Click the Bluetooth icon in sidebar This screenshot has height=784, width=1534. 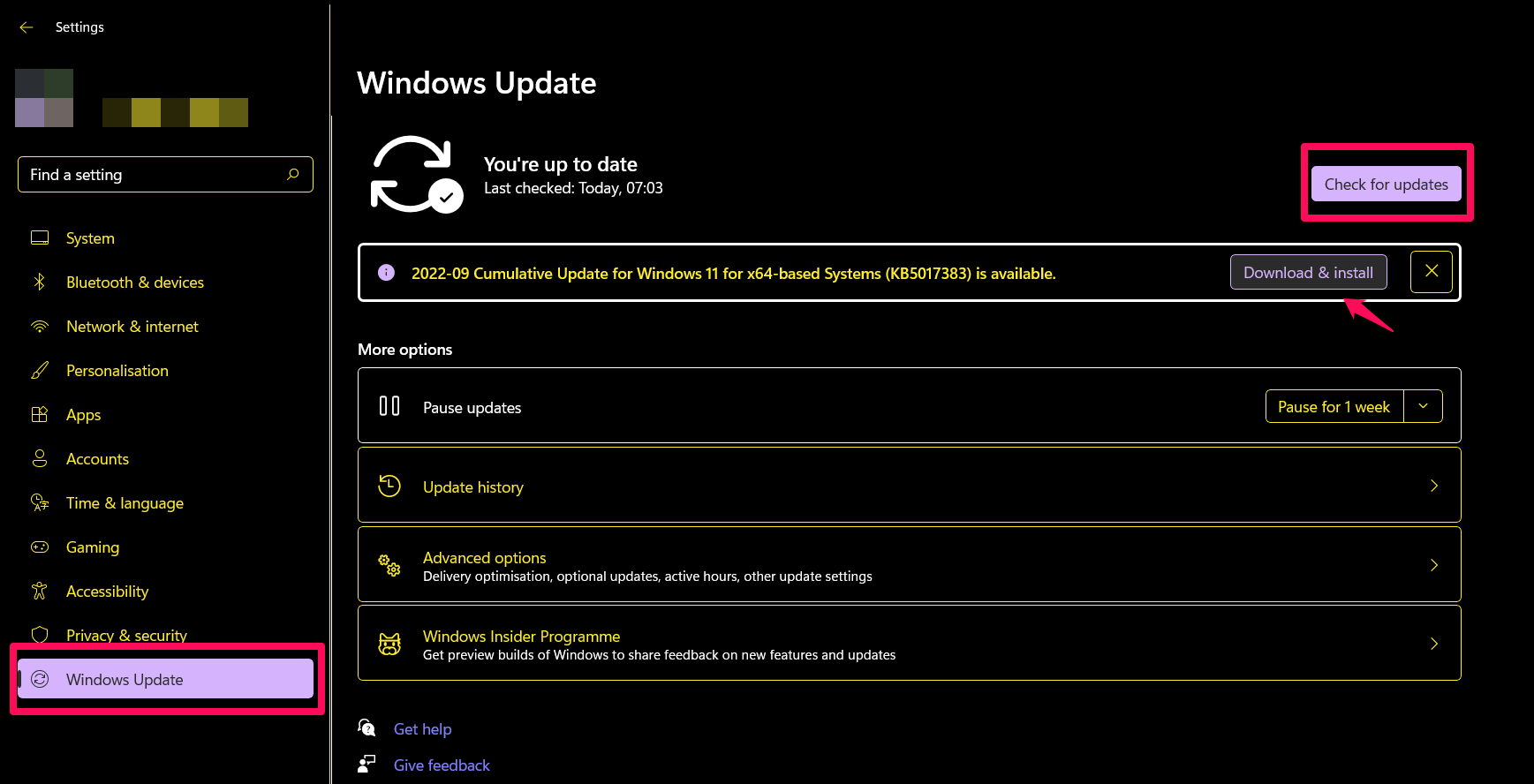pos(40,282)
